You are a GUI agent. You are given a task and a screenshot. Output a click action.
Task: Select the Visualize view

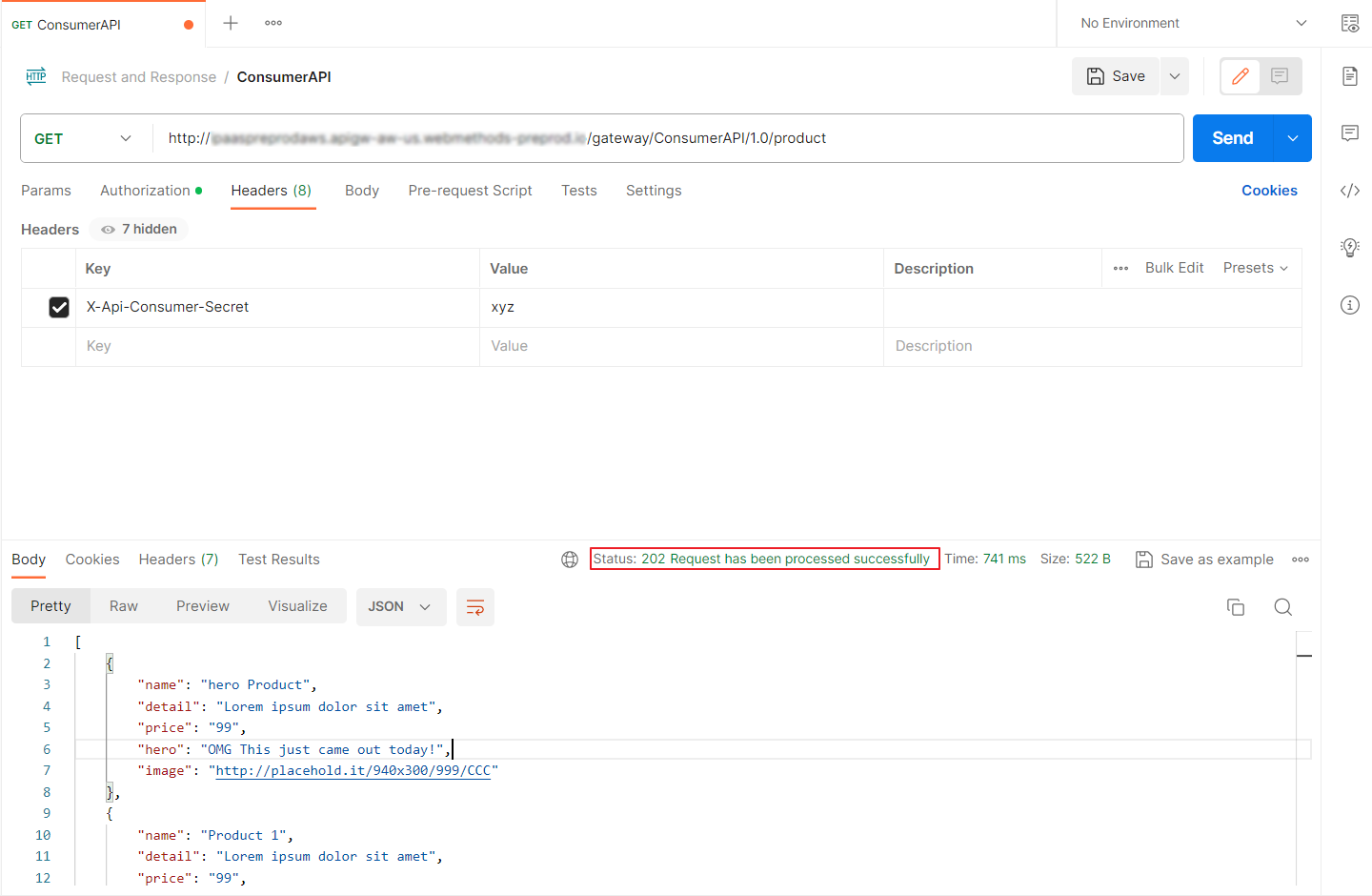pos(297,606)
